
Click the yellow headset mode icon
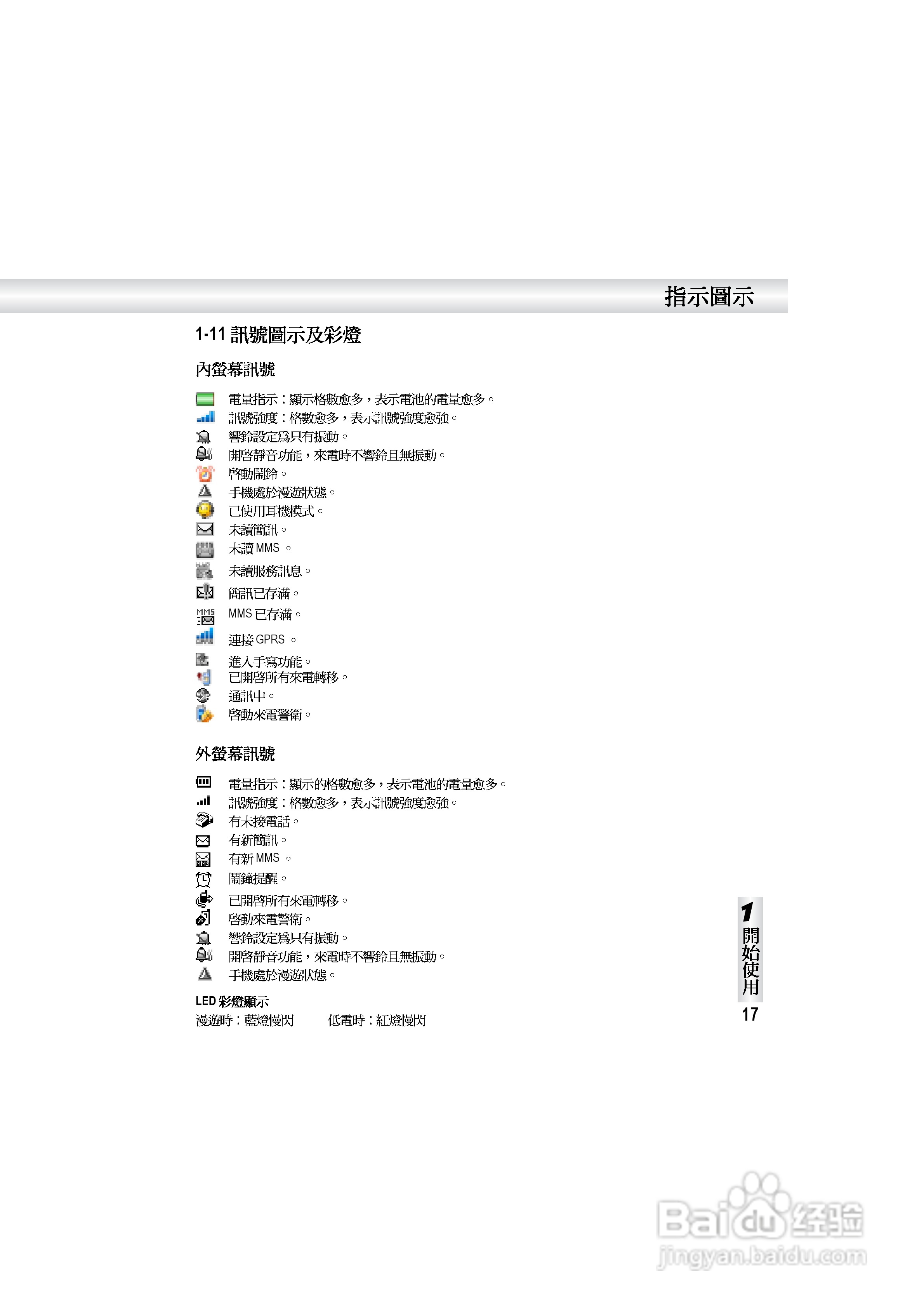[205, 510]
